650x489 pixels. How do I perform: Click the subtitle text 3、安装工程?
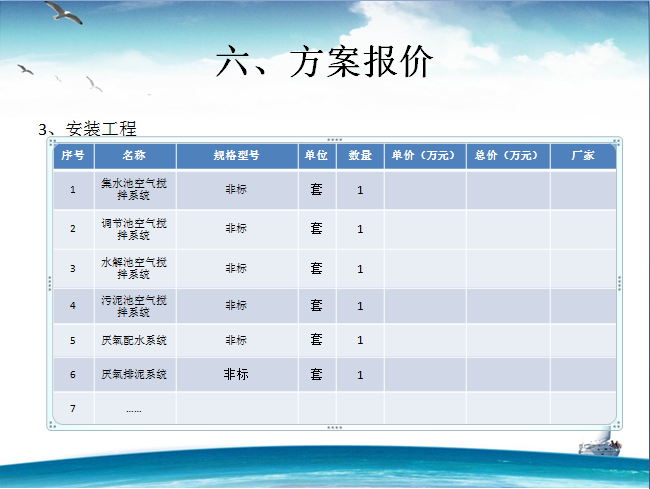click(x=87, y=129)
